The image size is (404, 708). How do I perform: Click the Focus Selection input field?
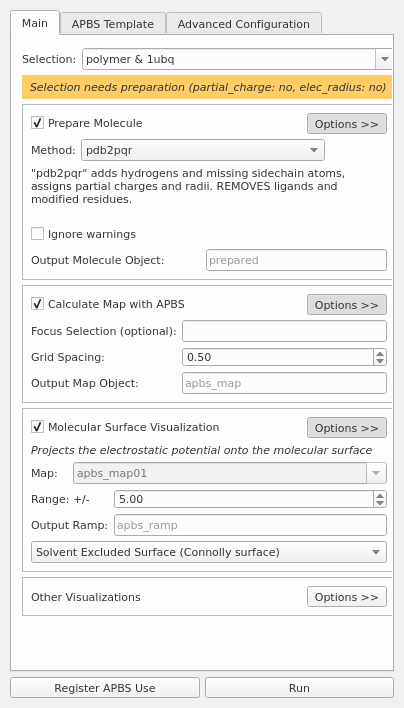click(x=284, y=331)
